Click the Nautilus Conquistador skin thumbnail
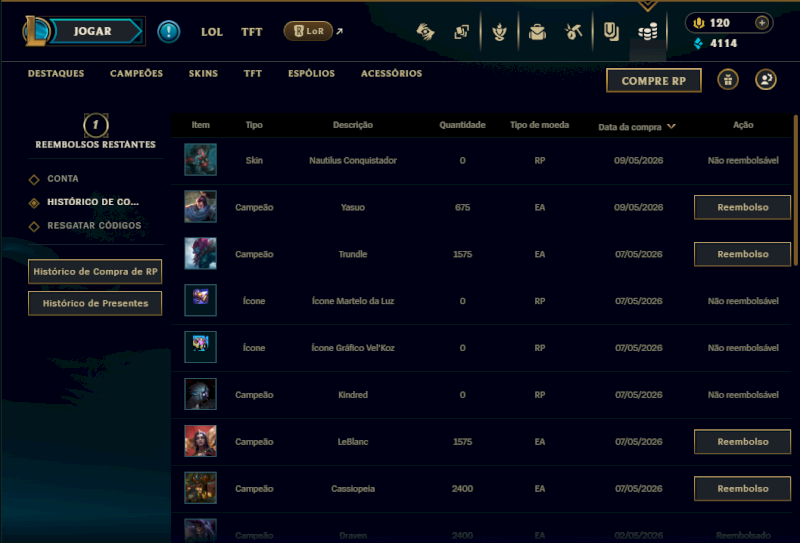800x543 pixels. [x=201, y=160]
